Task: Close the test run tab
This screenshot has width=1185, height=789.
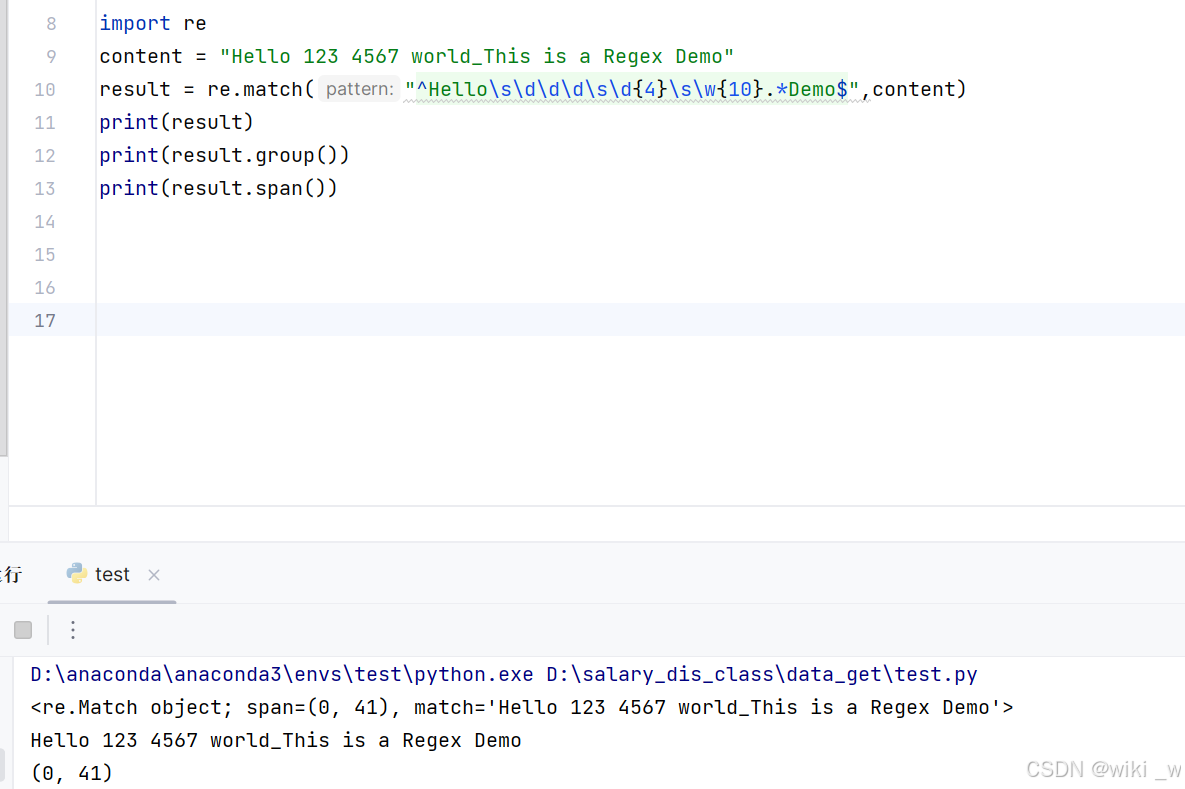Action: (154, 575)
